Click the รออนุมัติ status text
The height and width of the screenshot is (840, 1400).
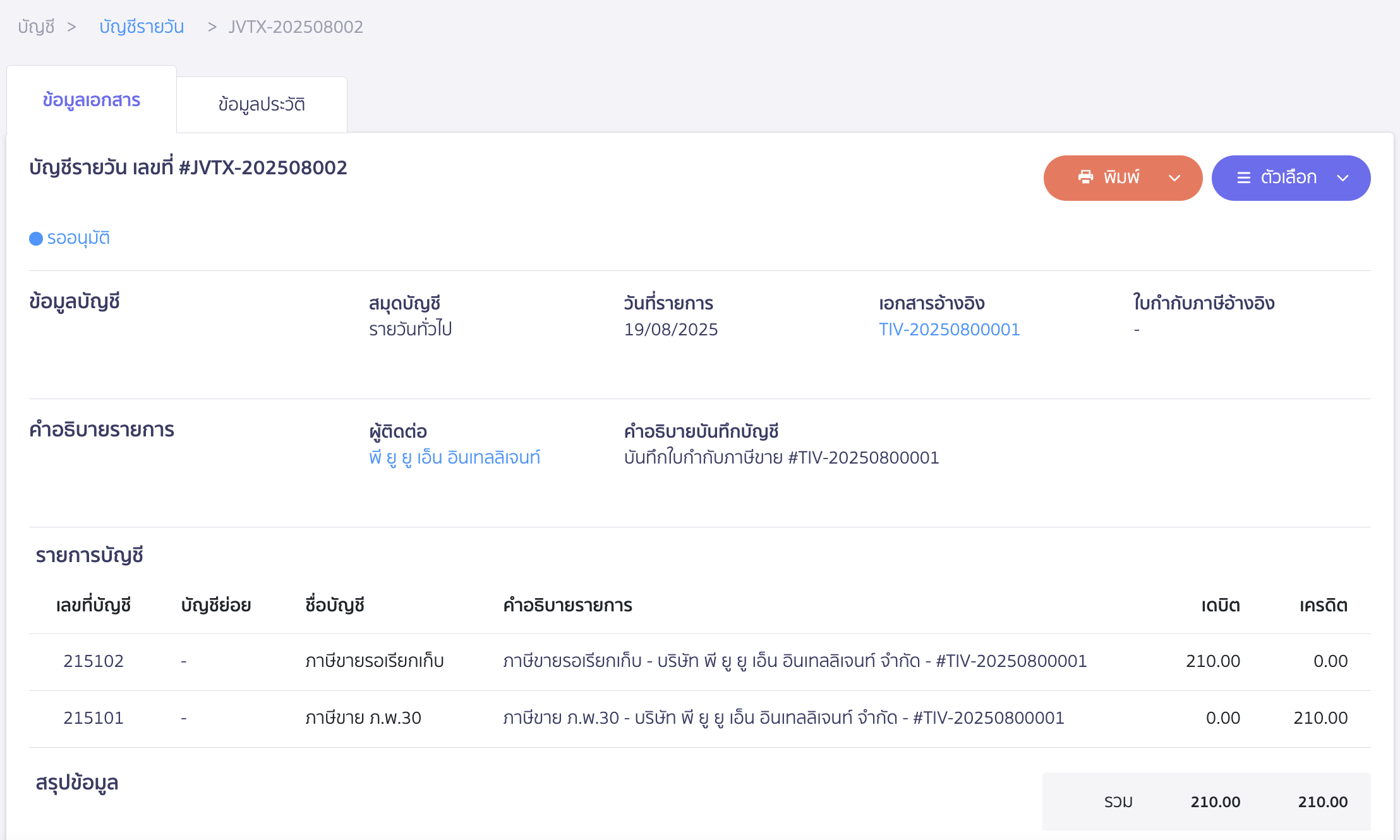point(78,238)
